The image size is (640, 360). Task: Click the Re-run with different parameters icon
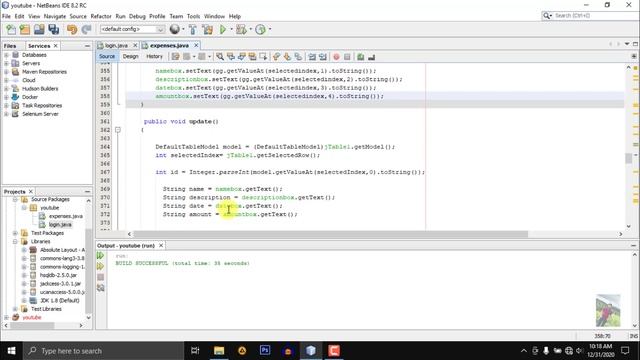tap(100, 267)
